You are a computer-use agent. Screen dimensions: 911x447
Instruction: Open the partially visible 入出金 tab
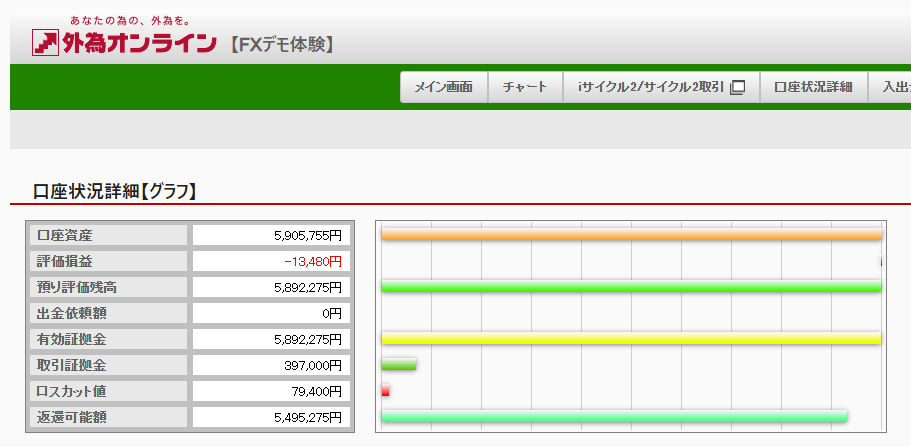point(893,87)
